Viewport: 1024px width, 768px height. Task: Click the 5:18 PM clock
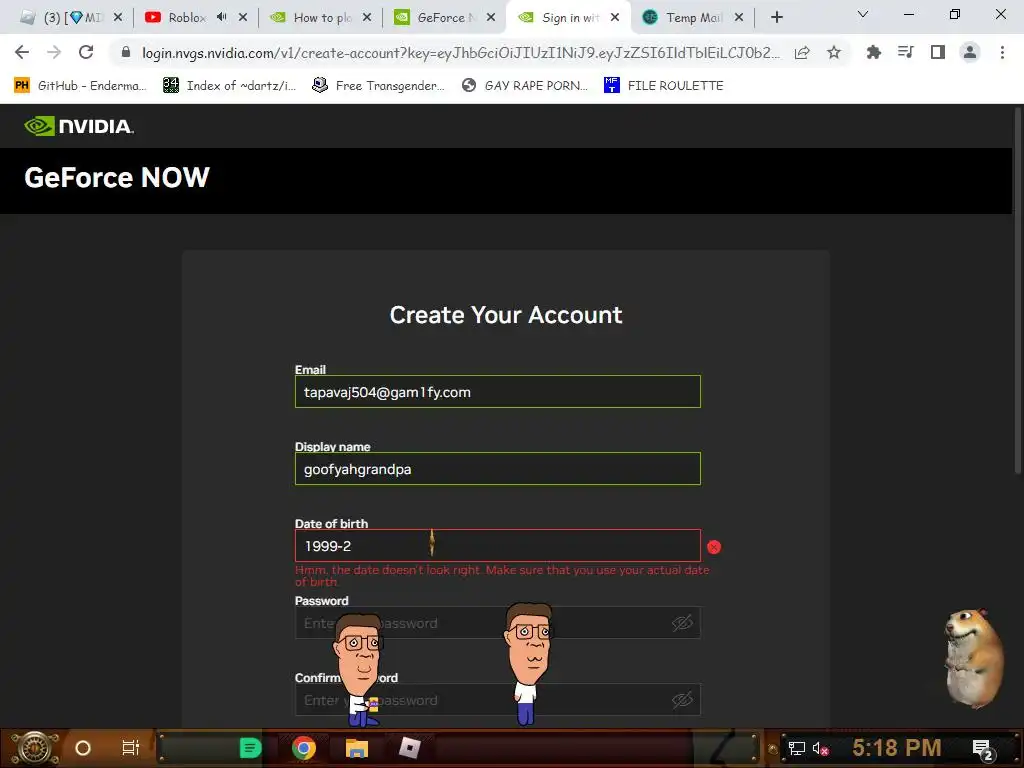[x=896, y=748]
